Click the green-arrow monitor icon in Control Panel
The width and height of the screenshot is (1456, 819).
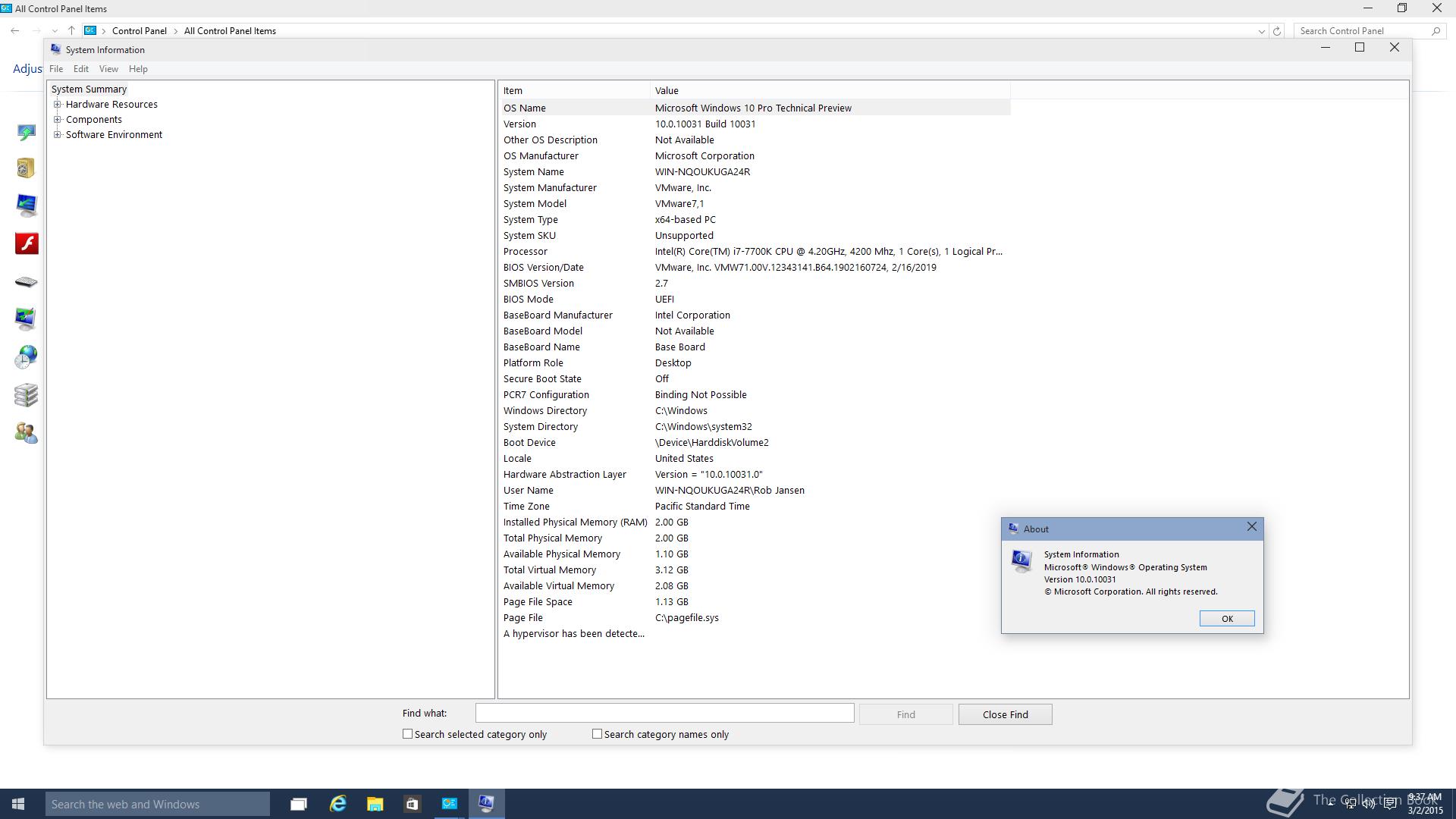click(x=26, y=133)
